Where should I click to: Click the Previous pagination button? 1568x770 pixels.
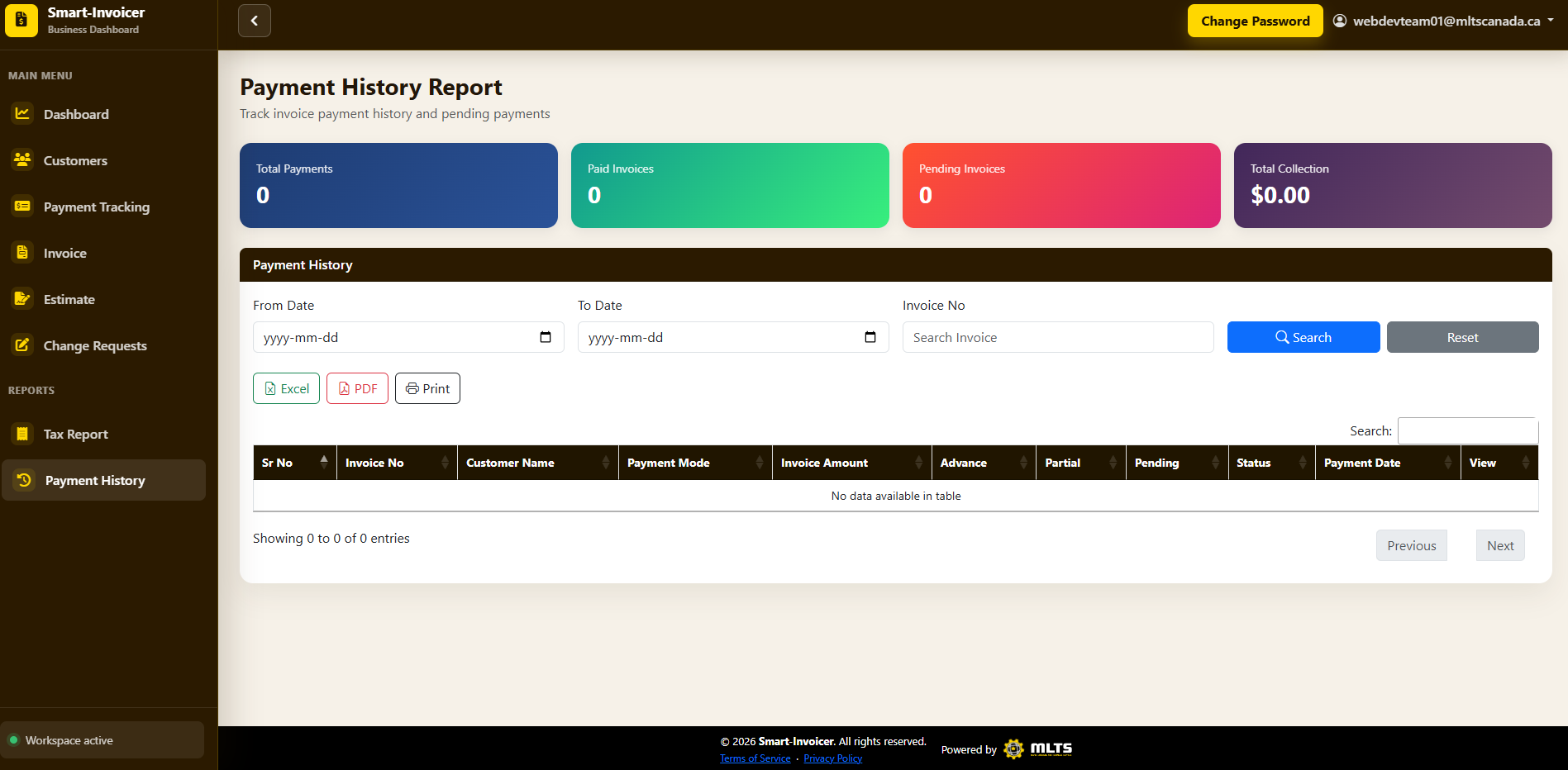pos(1411,545)
